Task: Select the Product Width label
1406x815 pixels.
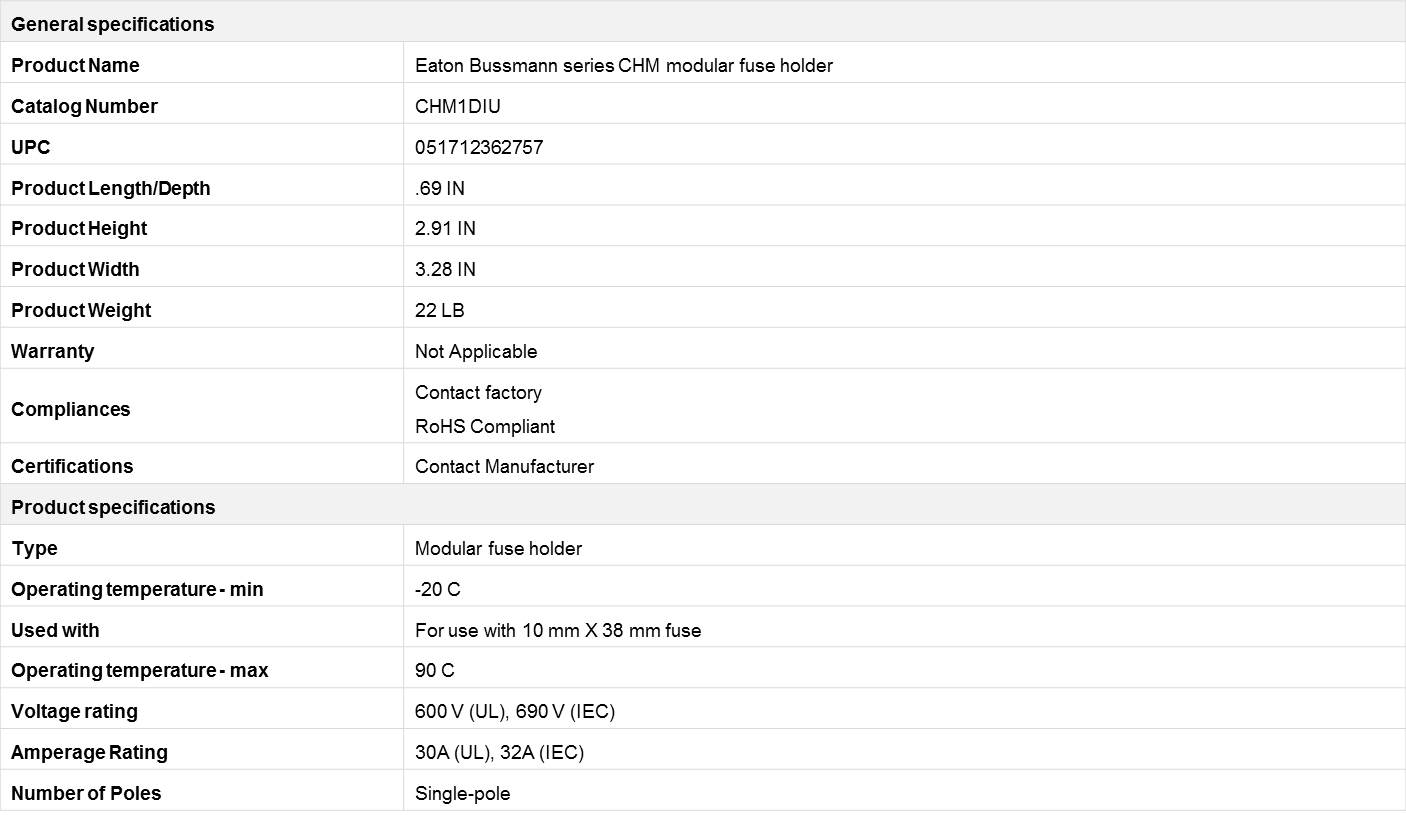Action: [75, 269]
